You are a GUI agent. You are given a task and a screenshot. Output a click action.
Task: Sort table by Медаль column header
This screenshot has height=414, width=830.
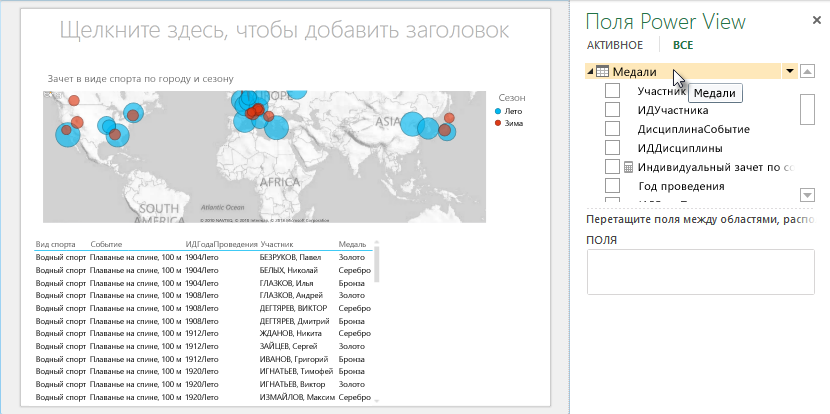352,245
